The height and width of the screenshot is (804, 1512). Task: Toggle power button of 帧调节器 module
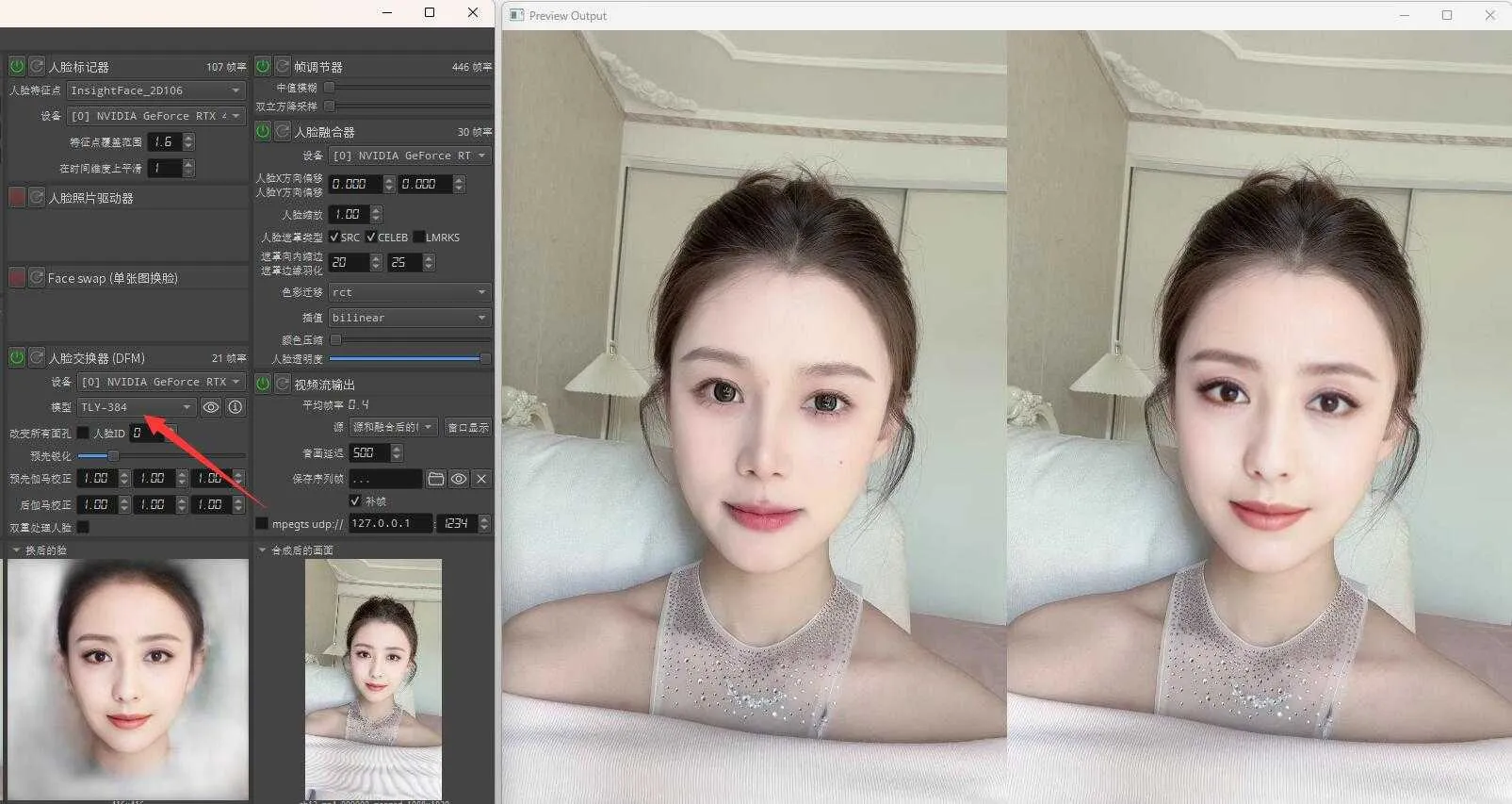pos(263,66)
